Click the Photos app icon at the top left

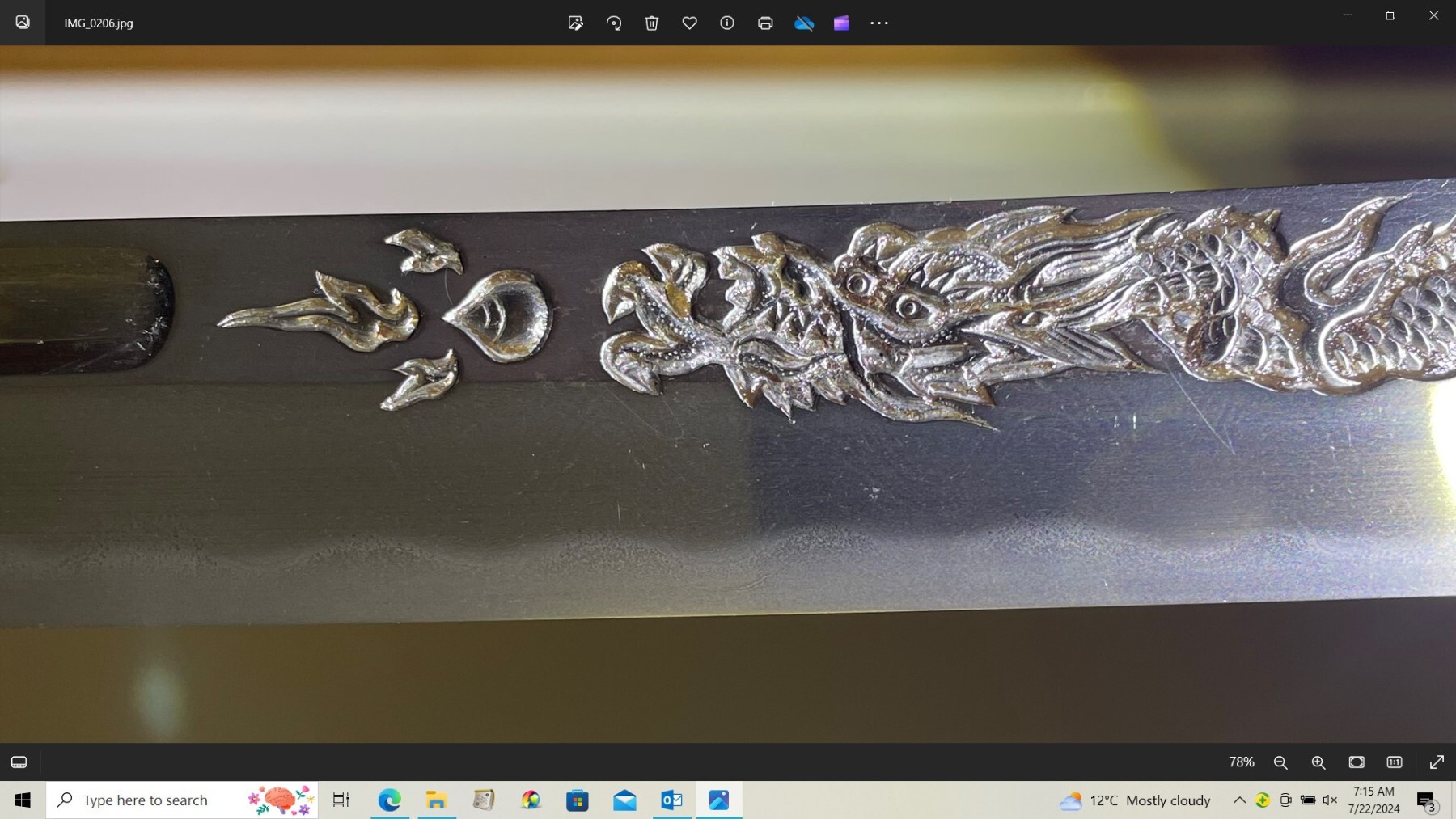point(23,23)
